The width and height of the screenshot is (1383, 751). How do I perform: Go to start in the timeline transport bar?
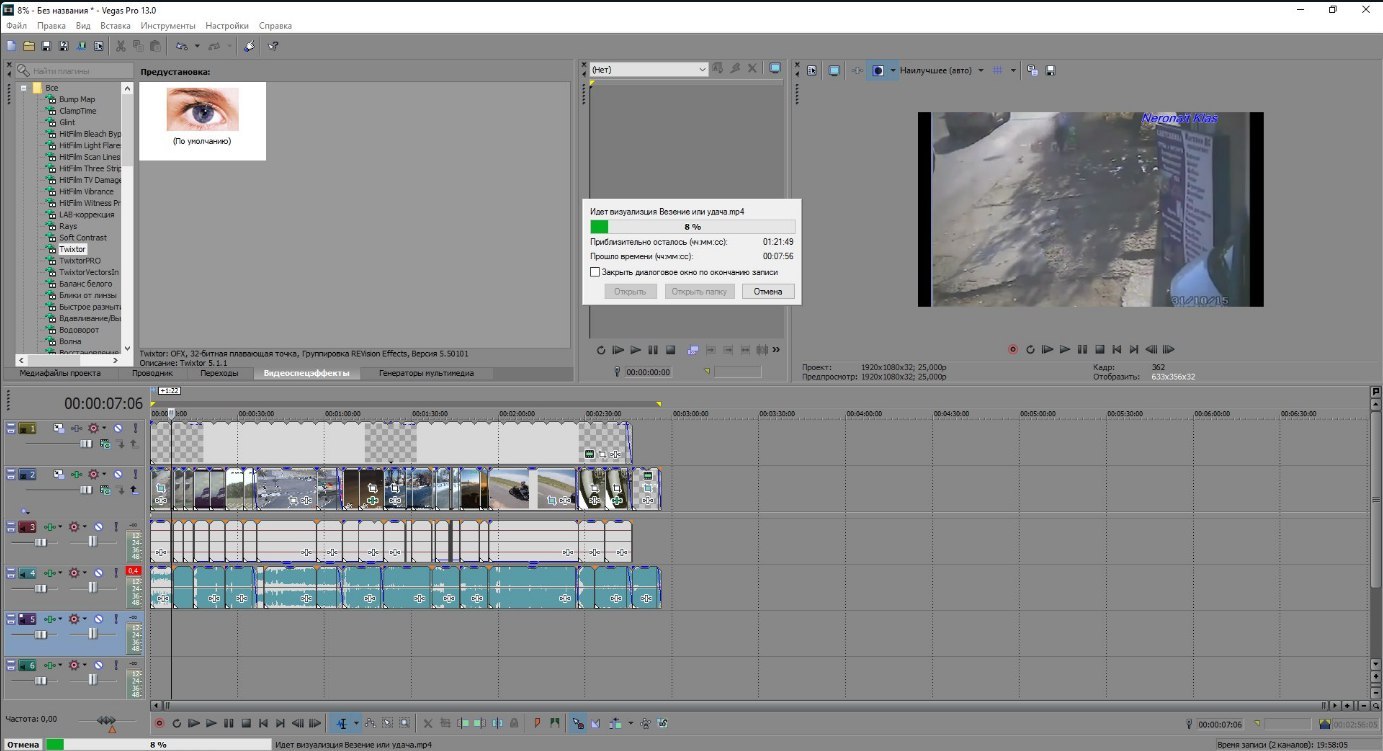tap(263, 723)
